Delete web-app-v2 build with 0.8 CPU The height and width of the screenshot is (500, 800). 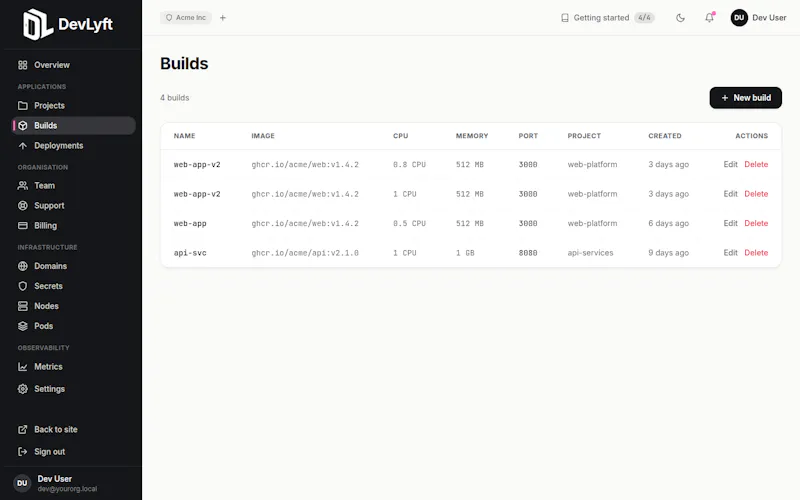click(x=756, y=164)
